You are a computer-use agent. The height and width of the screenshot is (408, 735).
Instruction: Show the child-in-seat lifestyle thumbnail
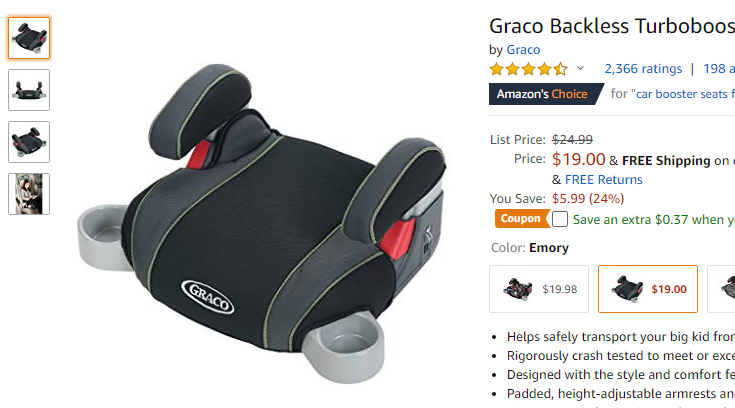[29, 194]
